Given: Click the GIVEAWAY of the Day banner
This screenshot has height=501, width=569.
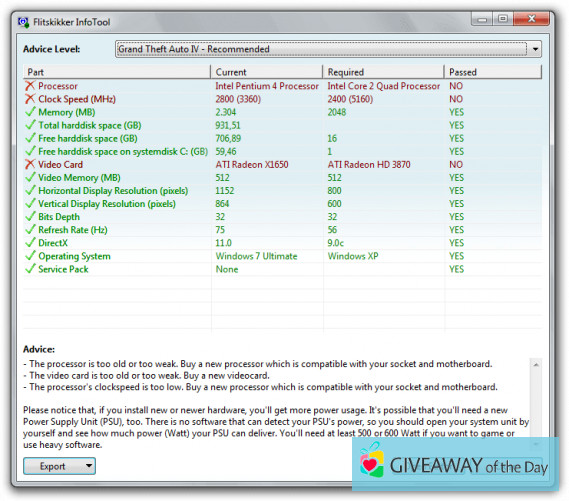Looking at the screenshot, I should pos(455,464).
